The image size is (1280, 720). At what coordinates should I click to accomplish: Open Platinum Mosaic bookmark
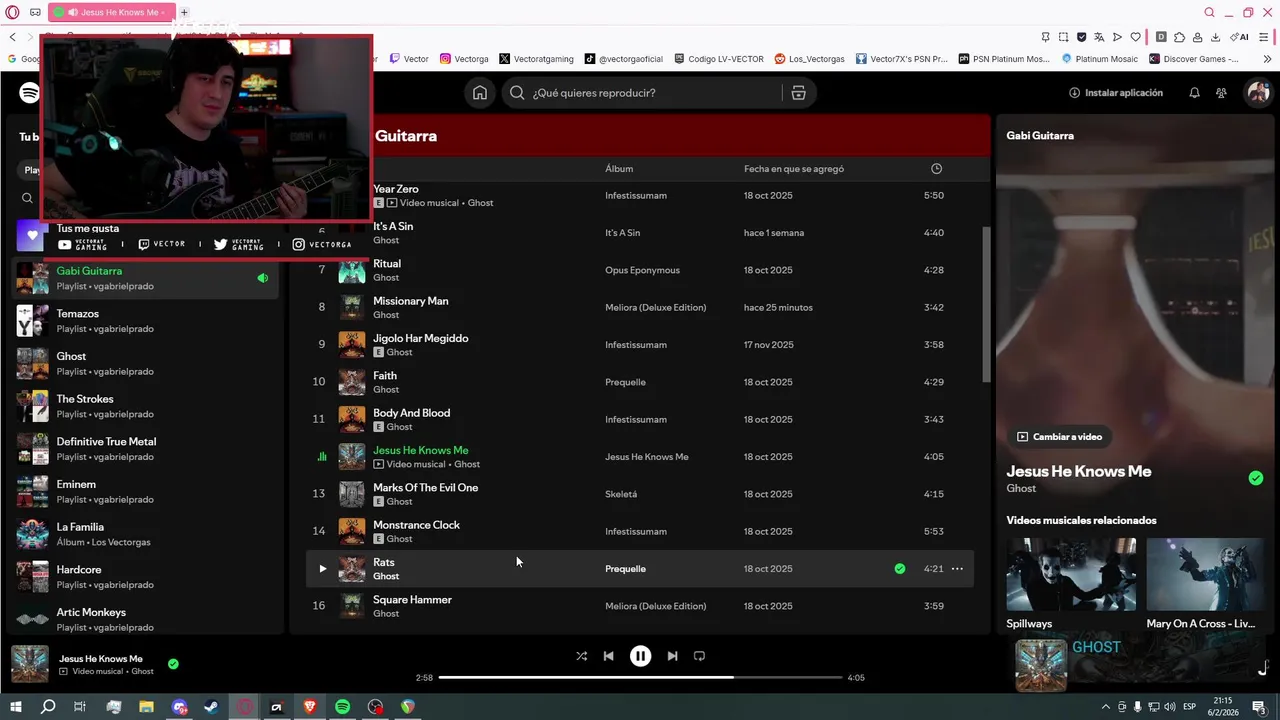(x=1100, y=59)
